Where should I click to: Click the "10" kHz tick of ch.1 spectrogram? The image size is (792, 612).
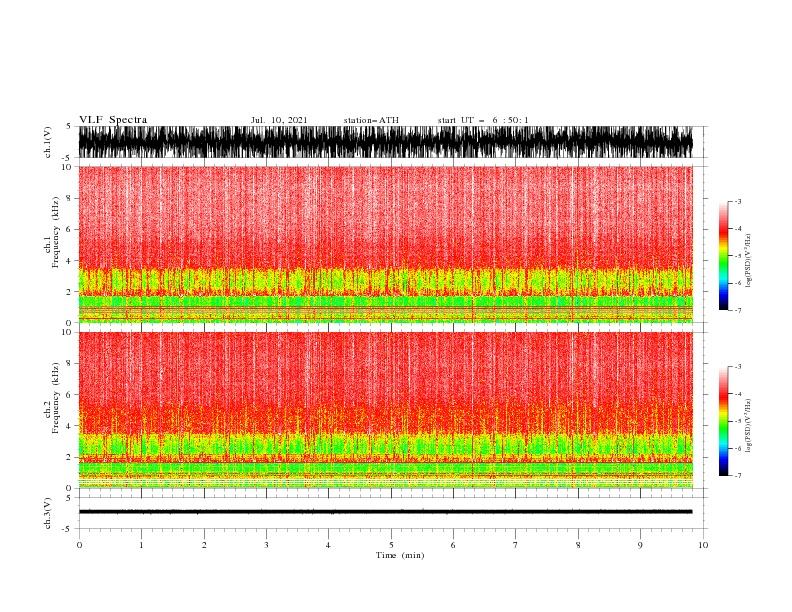point(67,167)
